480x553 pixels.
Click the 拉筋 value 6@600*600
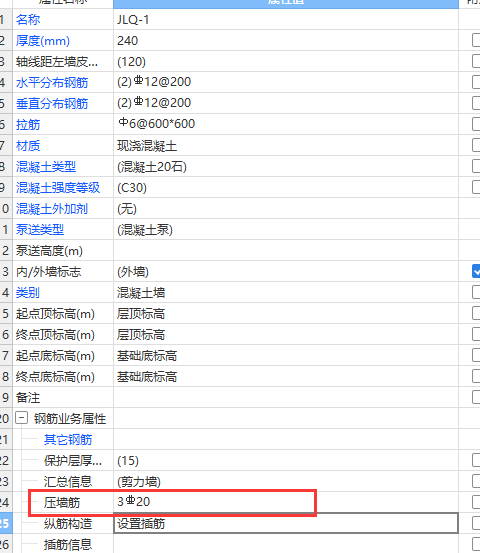pyautogui.click(x=156, y=124)
